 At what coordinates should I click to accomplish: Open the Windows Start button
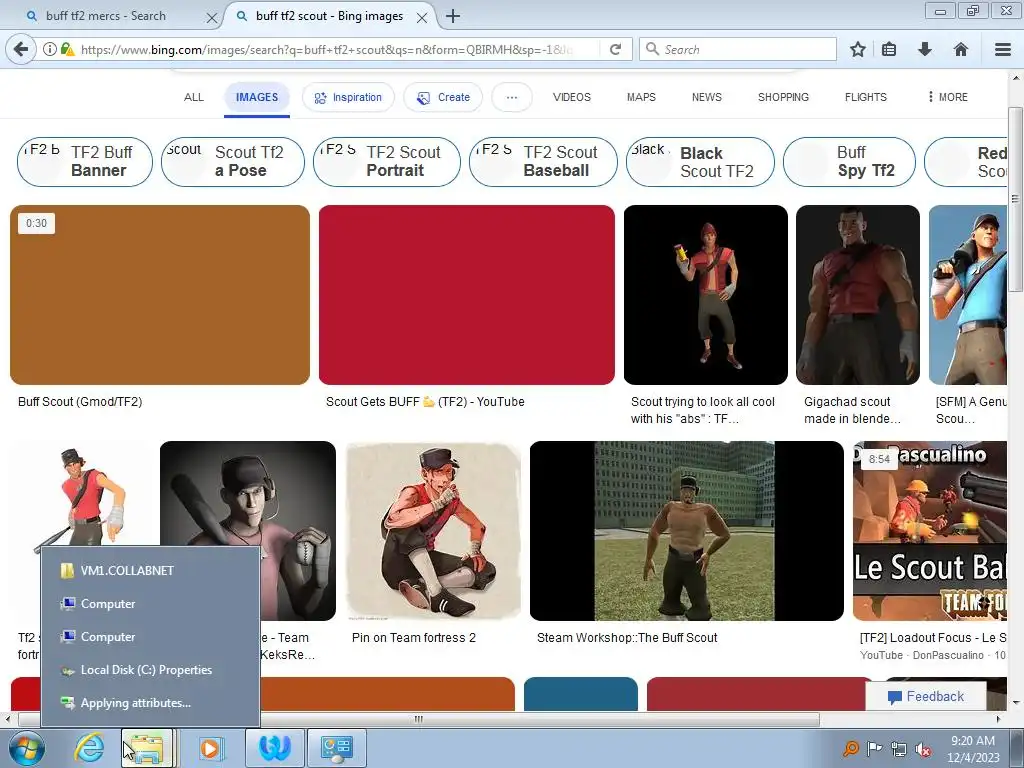click(x=26, y=748)
